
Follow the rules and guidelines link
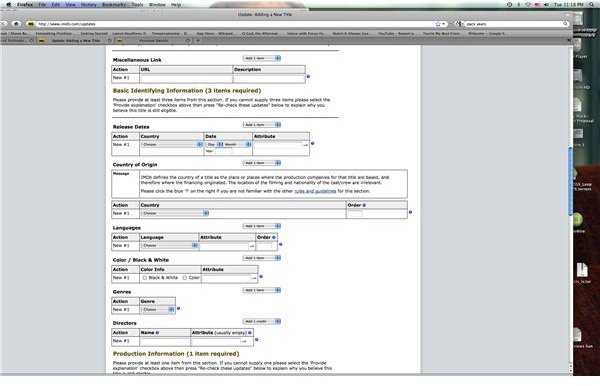[x=315, y=191]
